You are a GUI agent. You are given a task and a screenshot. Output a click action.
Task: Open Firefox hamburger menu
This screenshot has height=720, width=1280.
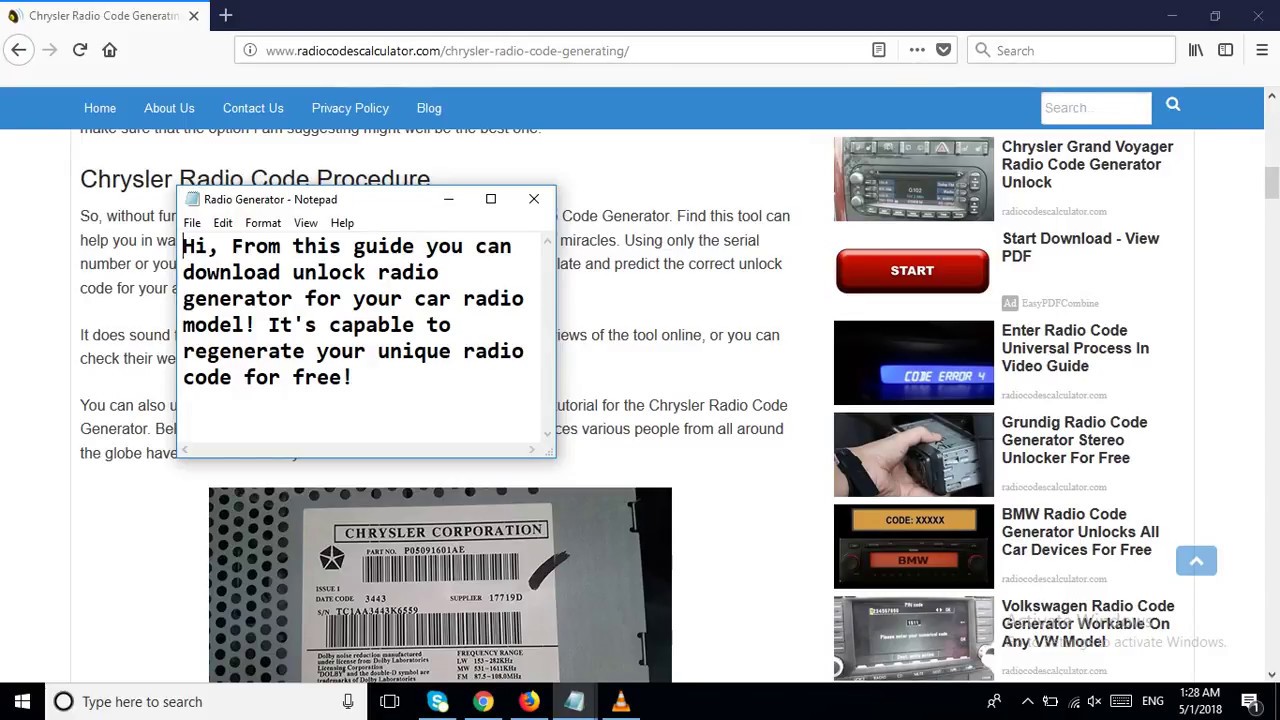[1261, 50]
